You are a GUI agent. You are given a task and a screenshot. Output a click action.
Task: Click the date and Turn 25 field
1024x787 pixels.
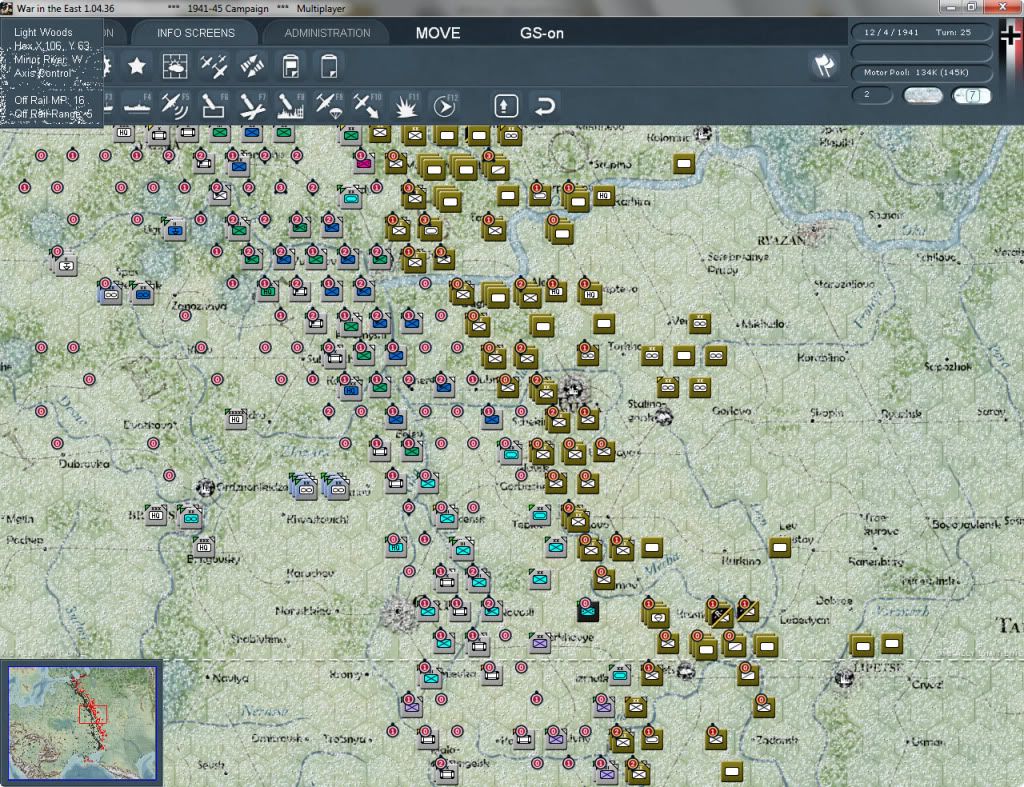click(x=921, y=32)
